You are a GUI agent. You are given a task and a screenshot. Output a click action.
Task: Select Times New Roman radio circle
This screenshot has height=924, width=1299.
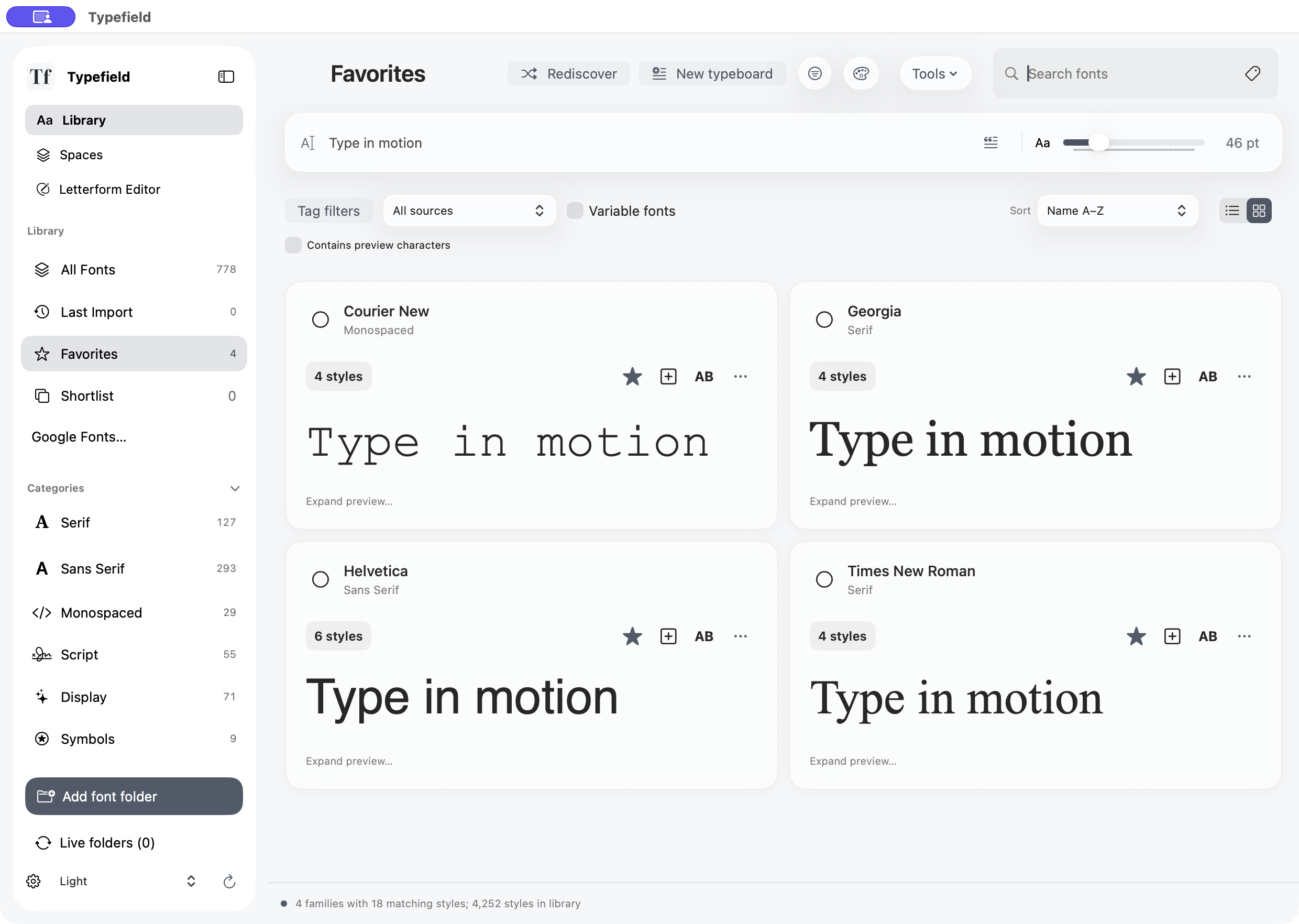(x=824, y=580)
